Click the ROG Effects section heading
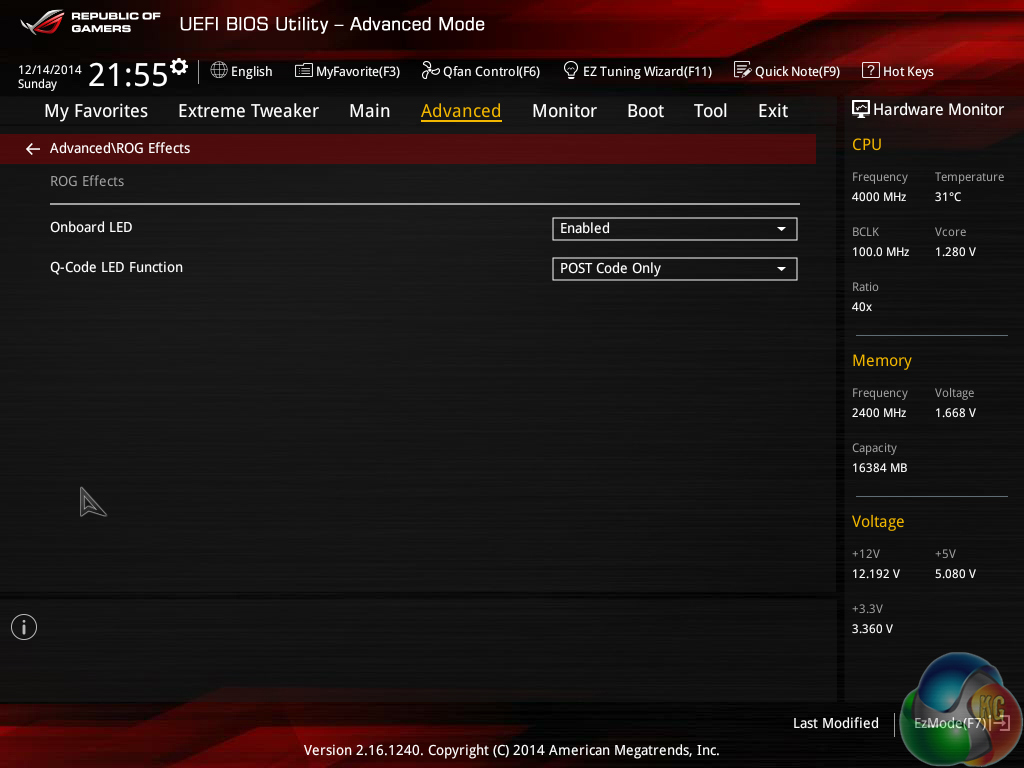Viewport: 1024px width, 768px height. tap(87, 181)
